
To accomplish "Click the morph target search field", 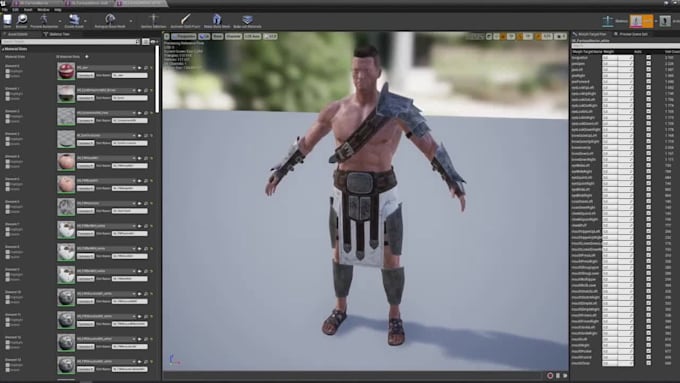I will [x=625, y=46].
